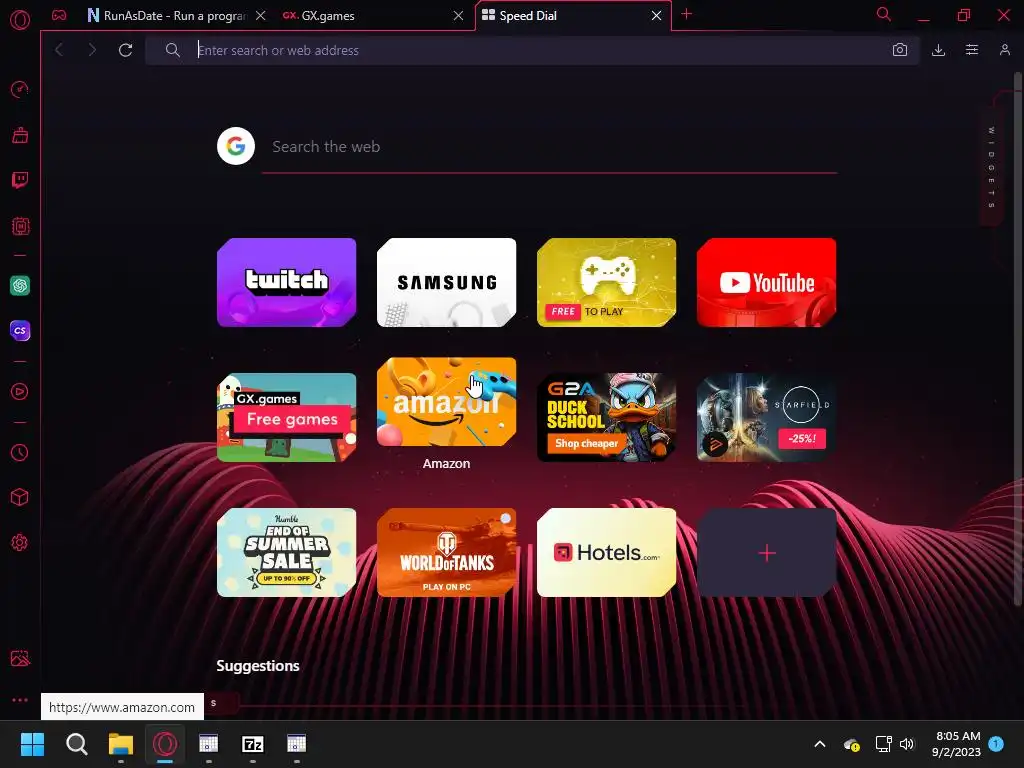Open the taskbar clock and date
The image size is (1024, 768).
pos(957,743)
